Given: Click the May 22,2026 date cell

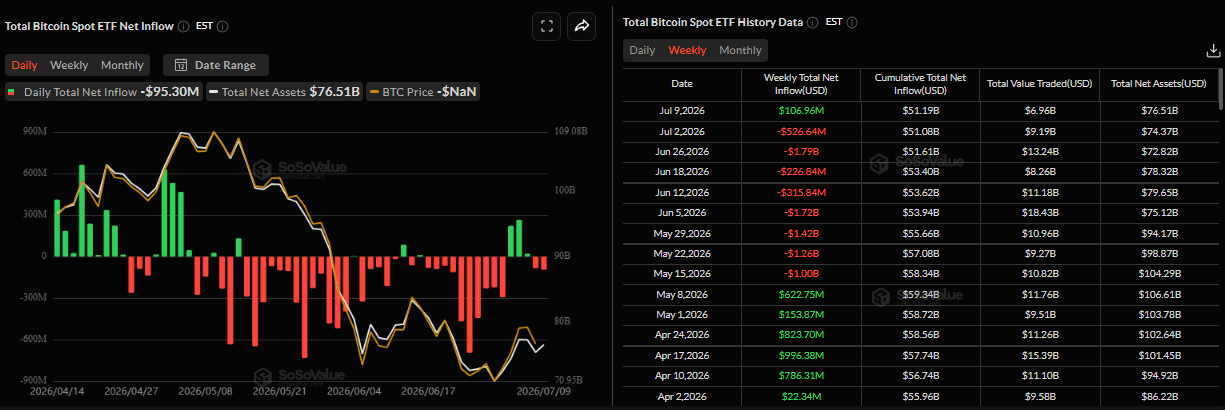Looking at the screenshot, I should [x=681, y=253].
